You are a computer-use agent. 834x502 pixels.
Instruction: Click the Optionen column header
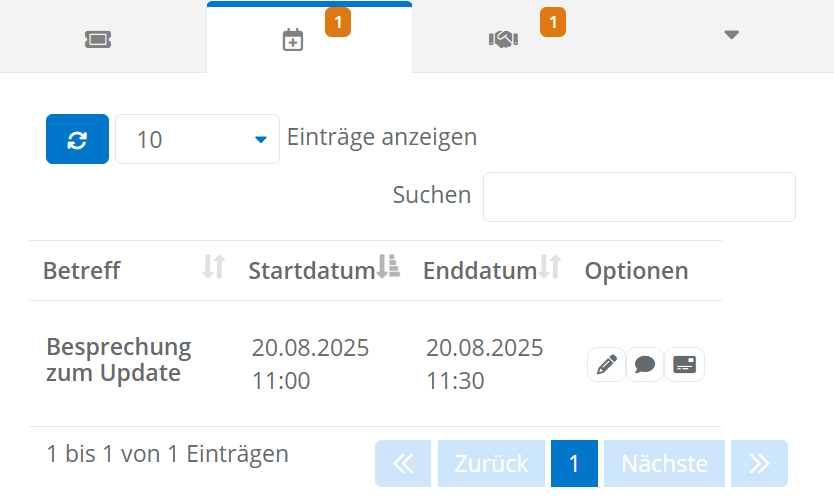click(x=636, y=271)
